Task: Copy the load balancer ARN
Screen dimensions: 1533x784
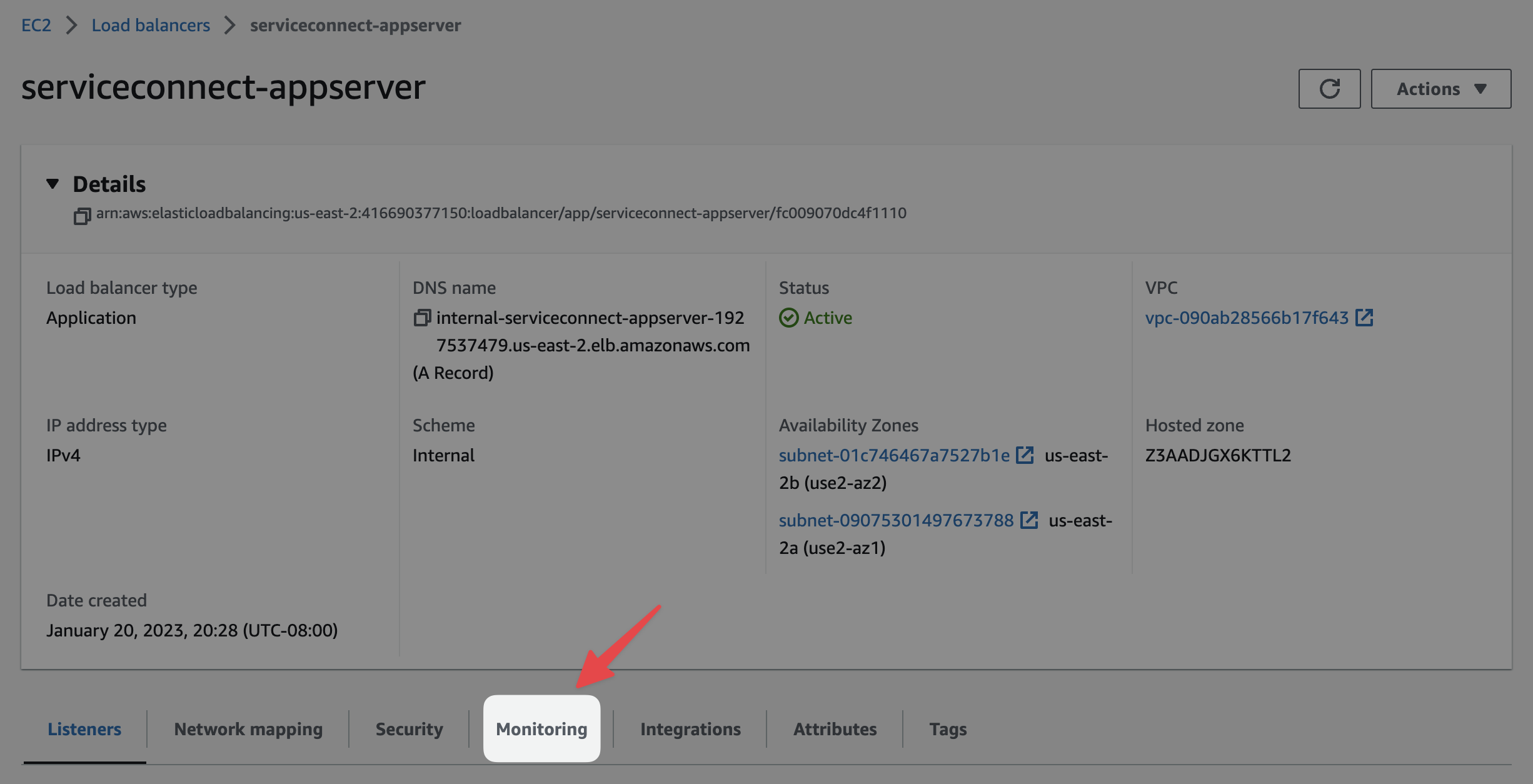Action: 82,216
